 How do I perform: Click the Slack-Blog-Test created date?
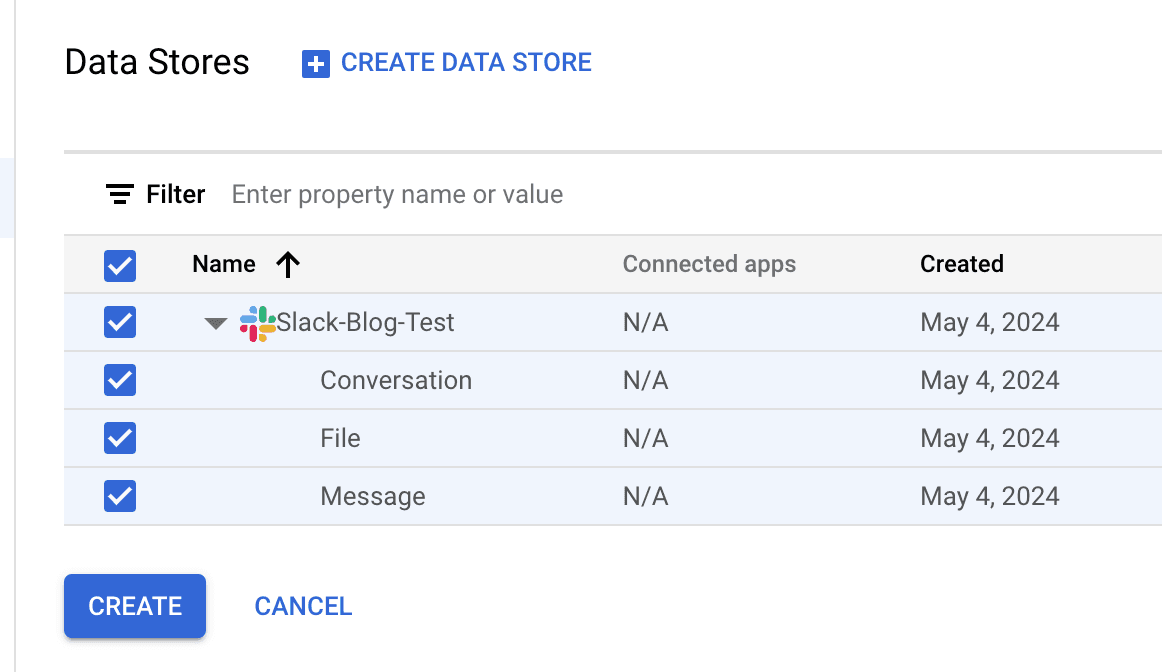tap(990, 322)
